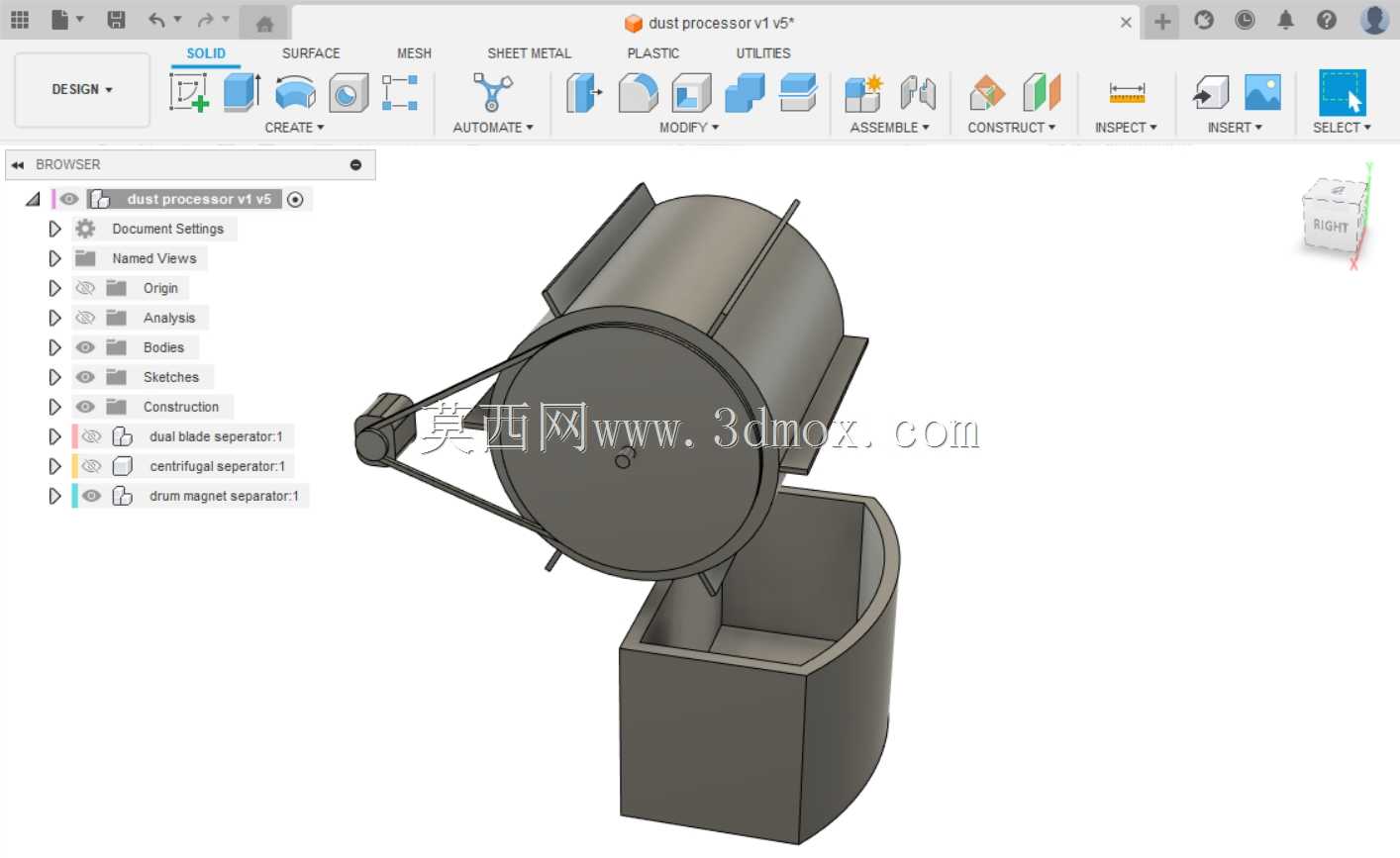Select the Offset Face tool
1400x858 pixels.
(798, 92)
